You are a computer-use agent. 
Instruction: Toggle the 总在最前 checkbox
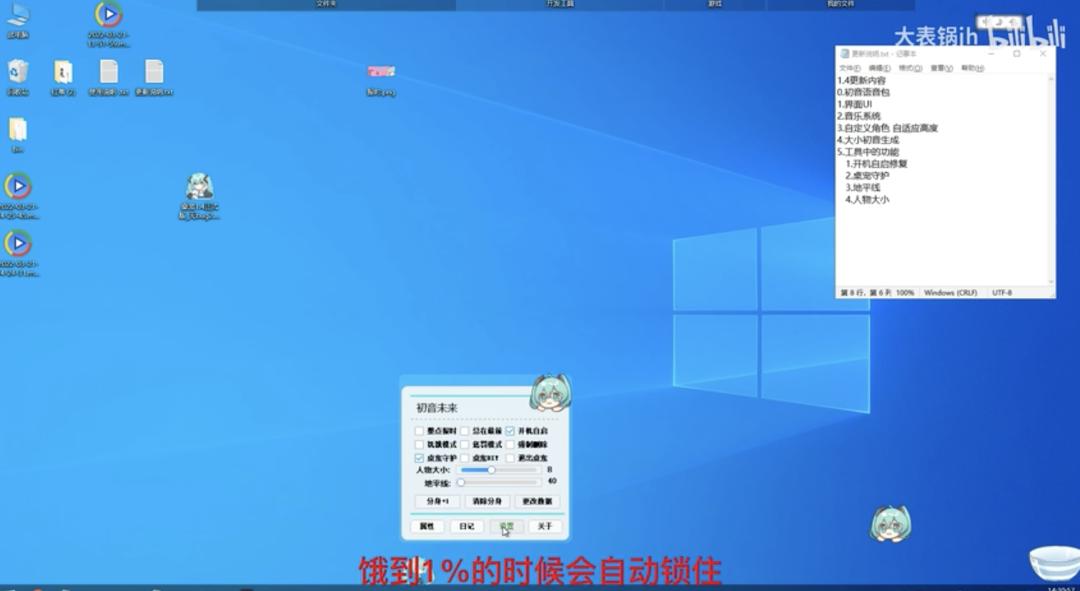465,431
